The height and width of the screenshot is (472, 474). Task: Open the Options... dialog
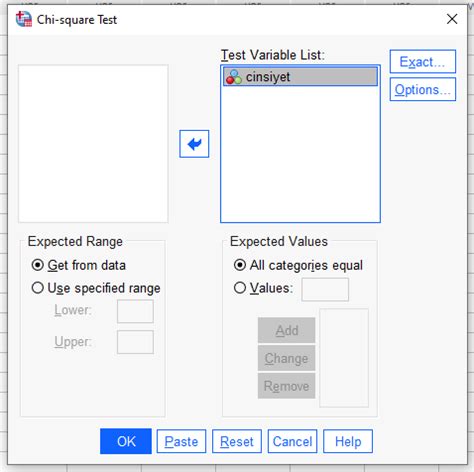pos(423,89)
